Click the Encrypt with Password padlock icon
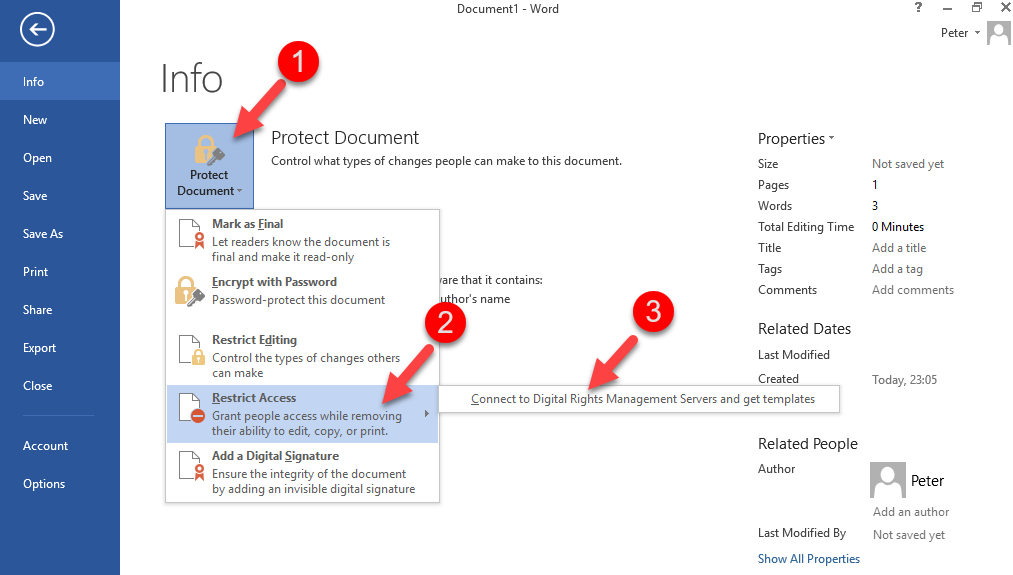This screenshot has height=575, width=1013. pos(189,291)
